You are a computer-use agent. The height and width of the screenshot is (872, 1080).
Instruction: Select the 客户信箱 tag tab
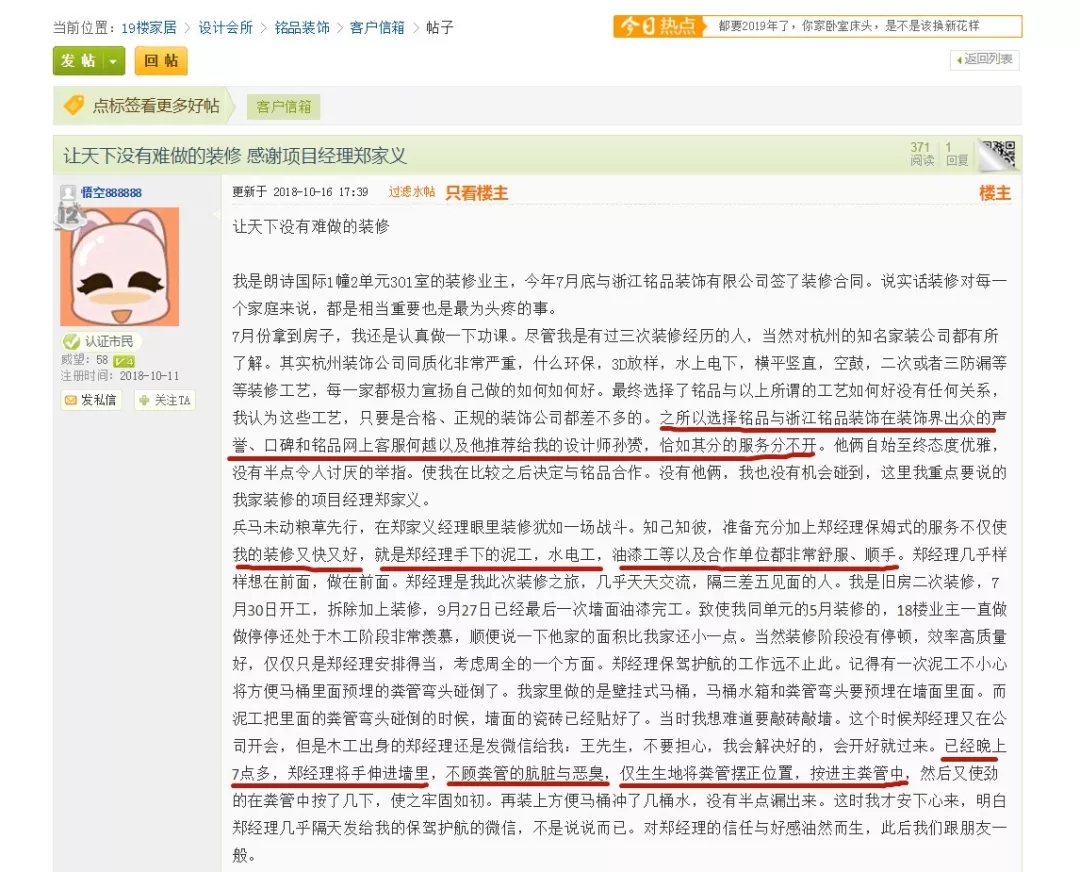point(283,106)
